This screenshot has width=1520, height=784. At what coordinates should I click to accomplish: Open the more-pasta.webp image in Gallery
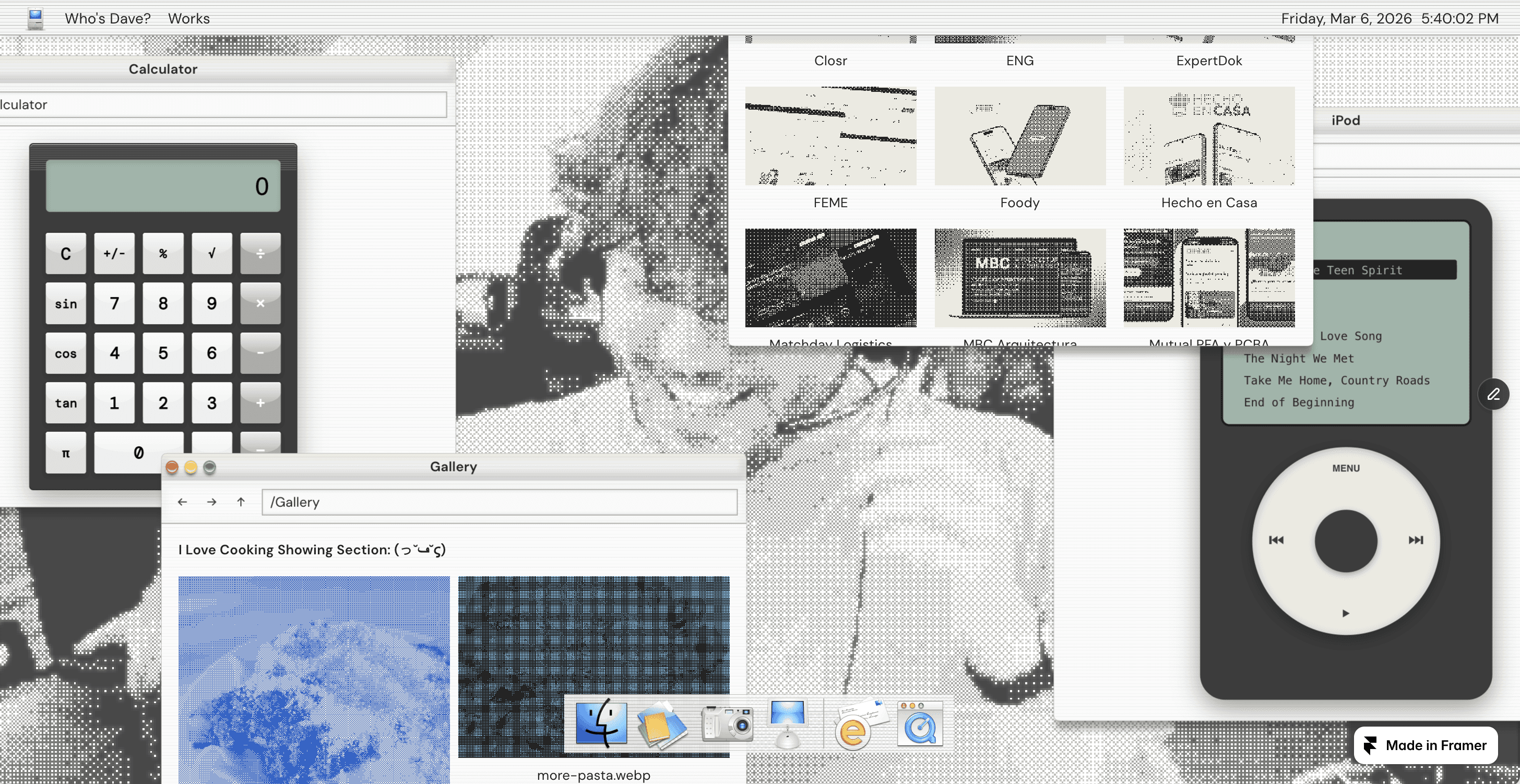593,667
